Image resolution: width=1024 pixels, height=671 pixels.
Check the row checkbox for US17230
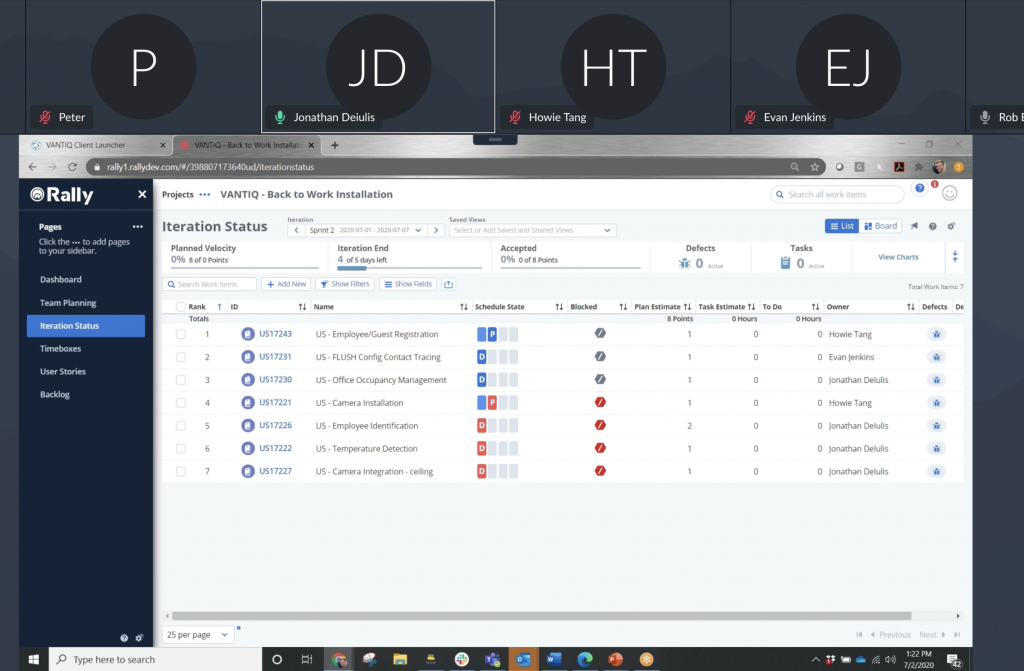(x=180, y=380)
